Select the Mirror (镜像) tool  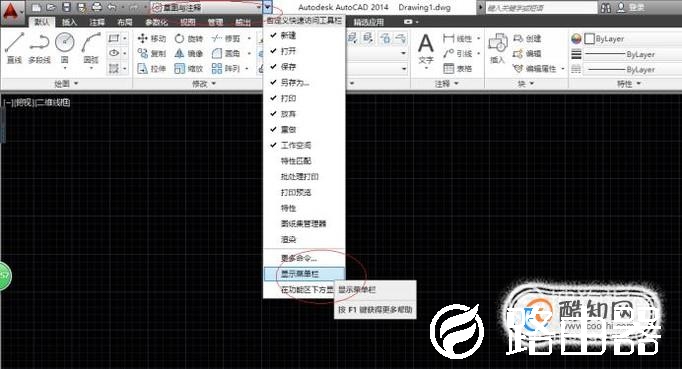pos(189,53)
